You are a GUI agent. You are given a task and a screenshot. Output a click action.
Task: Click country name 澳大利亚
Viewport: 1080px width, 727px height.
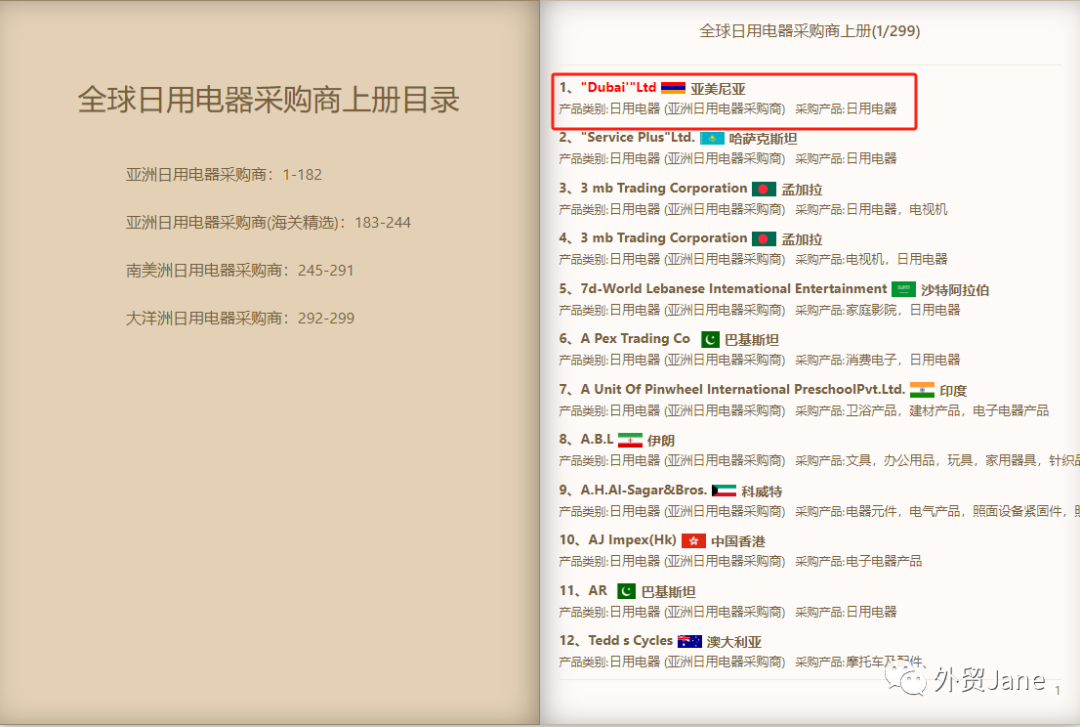[x=734, y=642]
